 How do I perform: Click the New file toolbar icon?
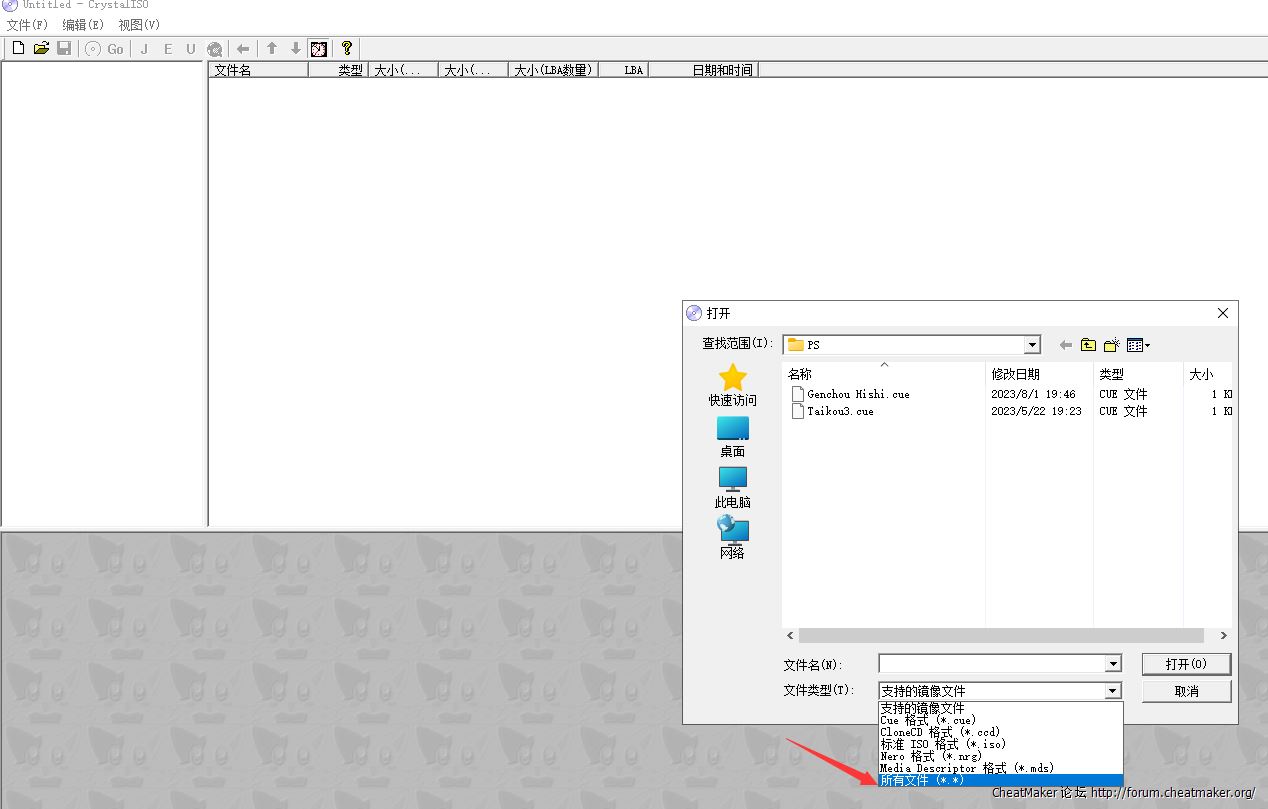(x=18, y=48)
